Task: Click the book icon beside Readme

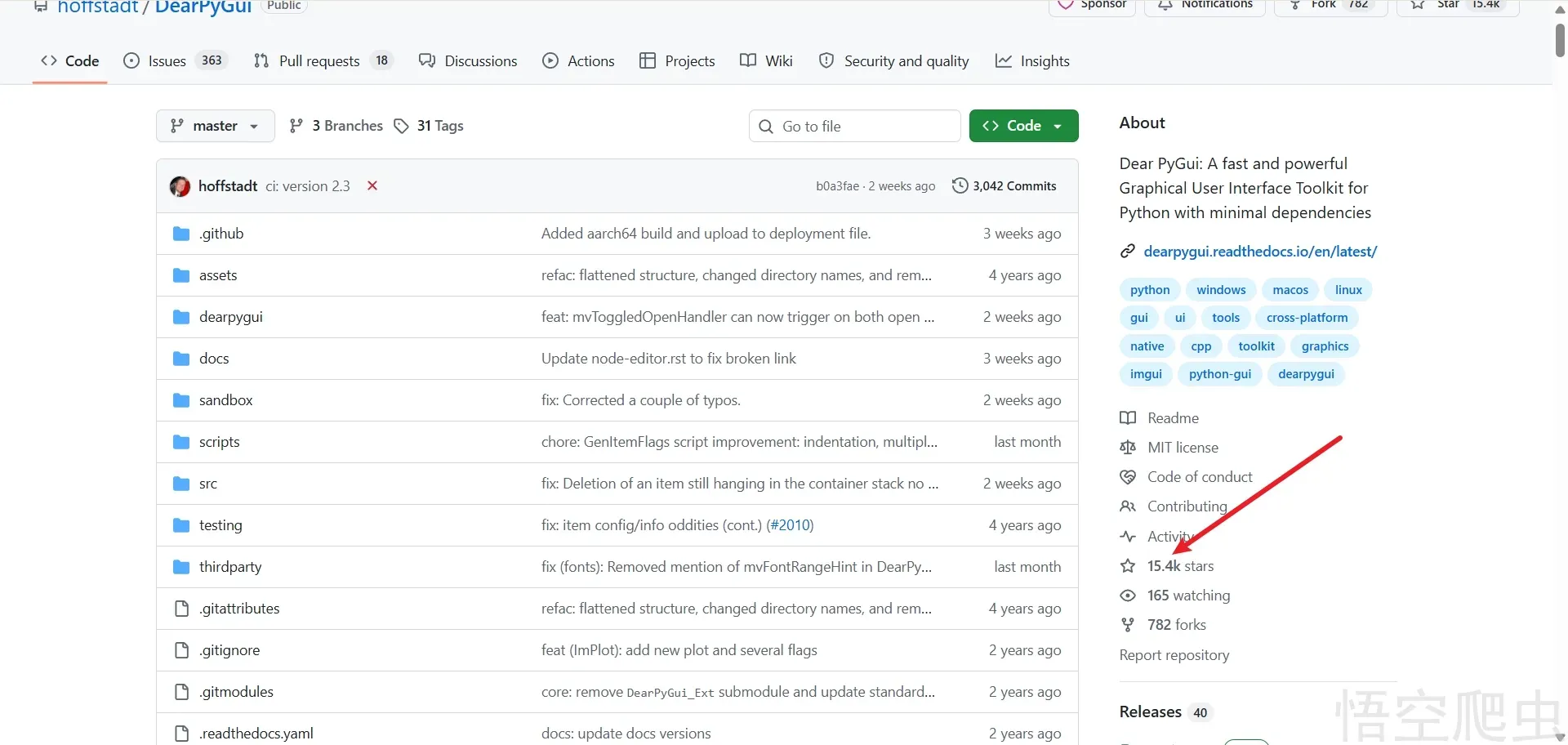Action: pyautogui.click(x=1128, y=418)
